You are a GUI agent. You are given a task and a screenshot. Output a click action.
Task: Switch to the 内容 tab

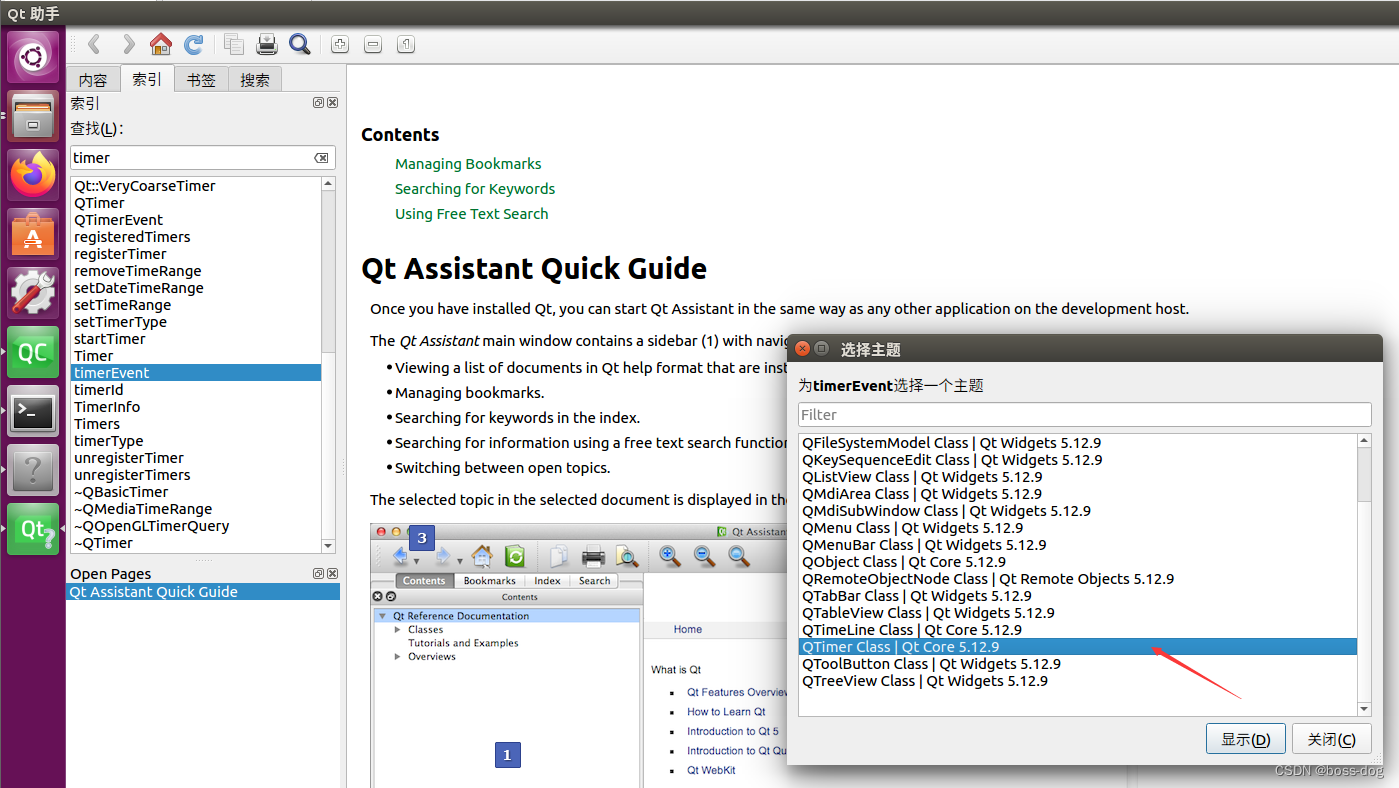point(93,80)
